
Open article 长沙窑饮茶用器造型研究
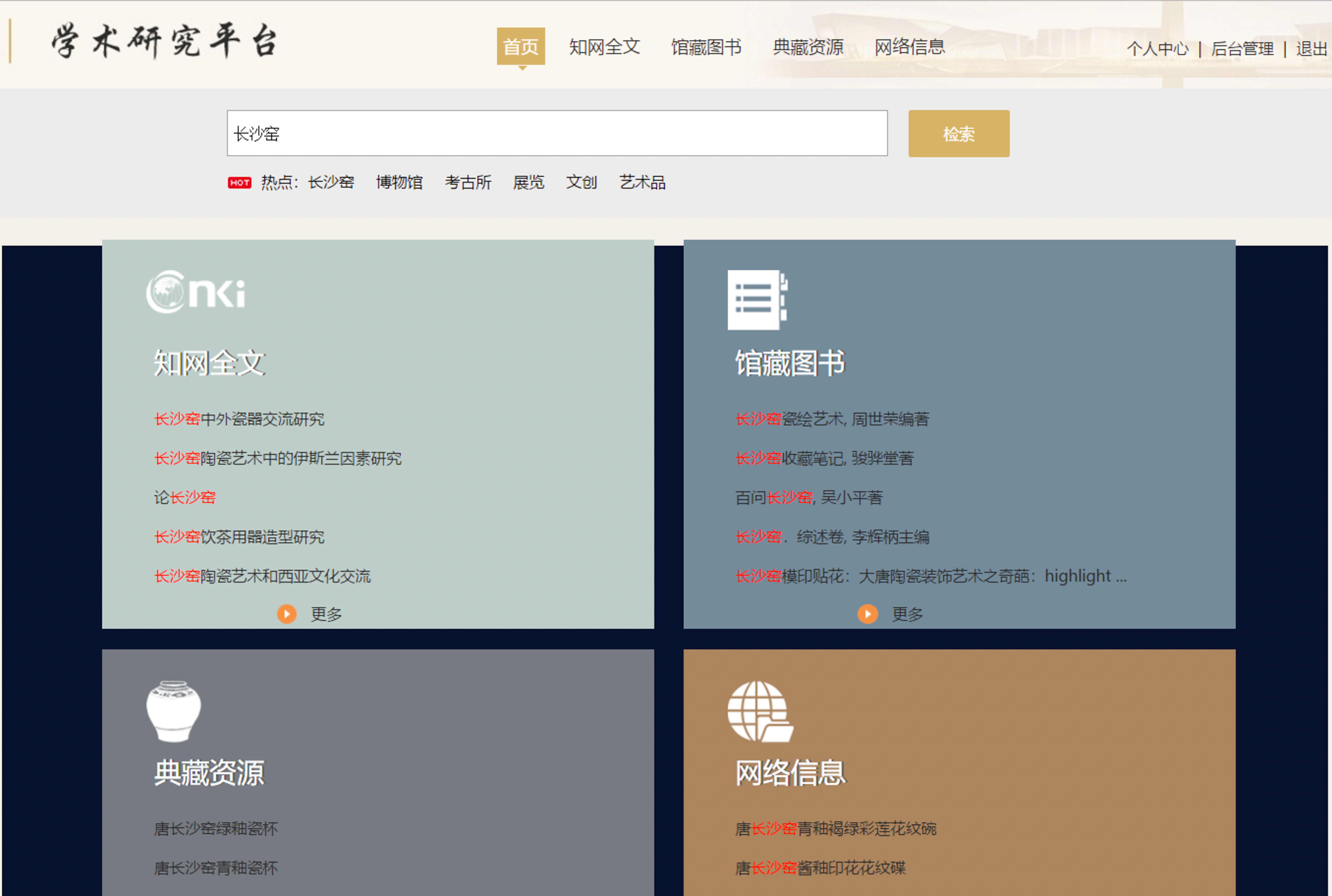(x=239, y=537)
